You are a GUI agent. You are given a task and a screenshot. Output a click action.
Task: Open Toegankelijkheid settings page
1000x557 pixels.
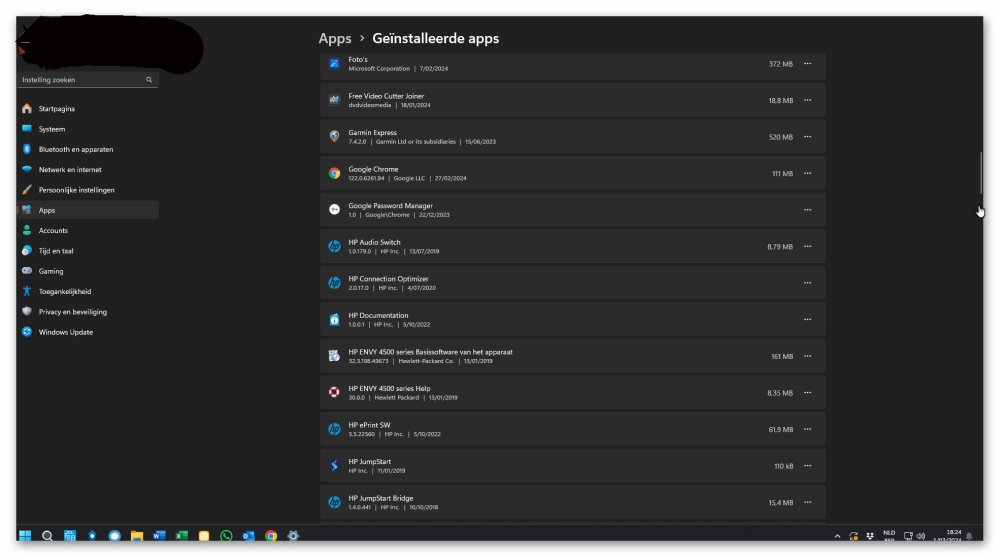(x=65, y=291)
